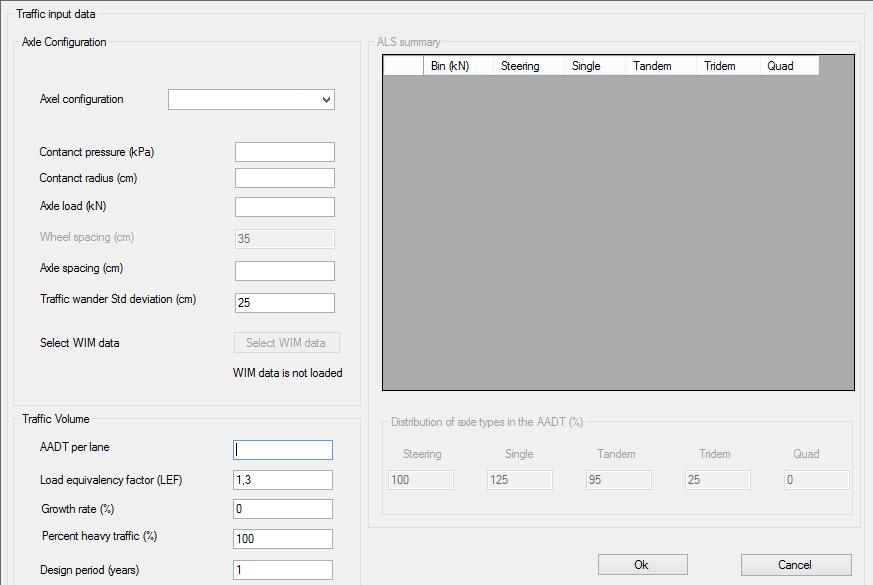Image resolution: width=873 pixels, height=585 pixels.
Task: Focus the Axle spacing (cm) input
Action: [x=285, y=271]
